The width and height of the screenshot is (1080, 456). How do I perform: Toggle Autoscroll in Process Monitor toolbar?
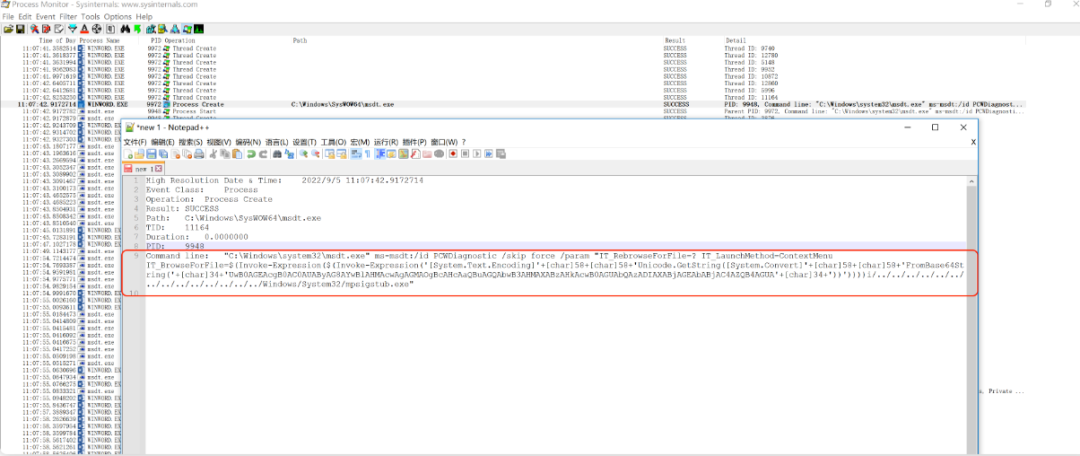pos(46,29)
